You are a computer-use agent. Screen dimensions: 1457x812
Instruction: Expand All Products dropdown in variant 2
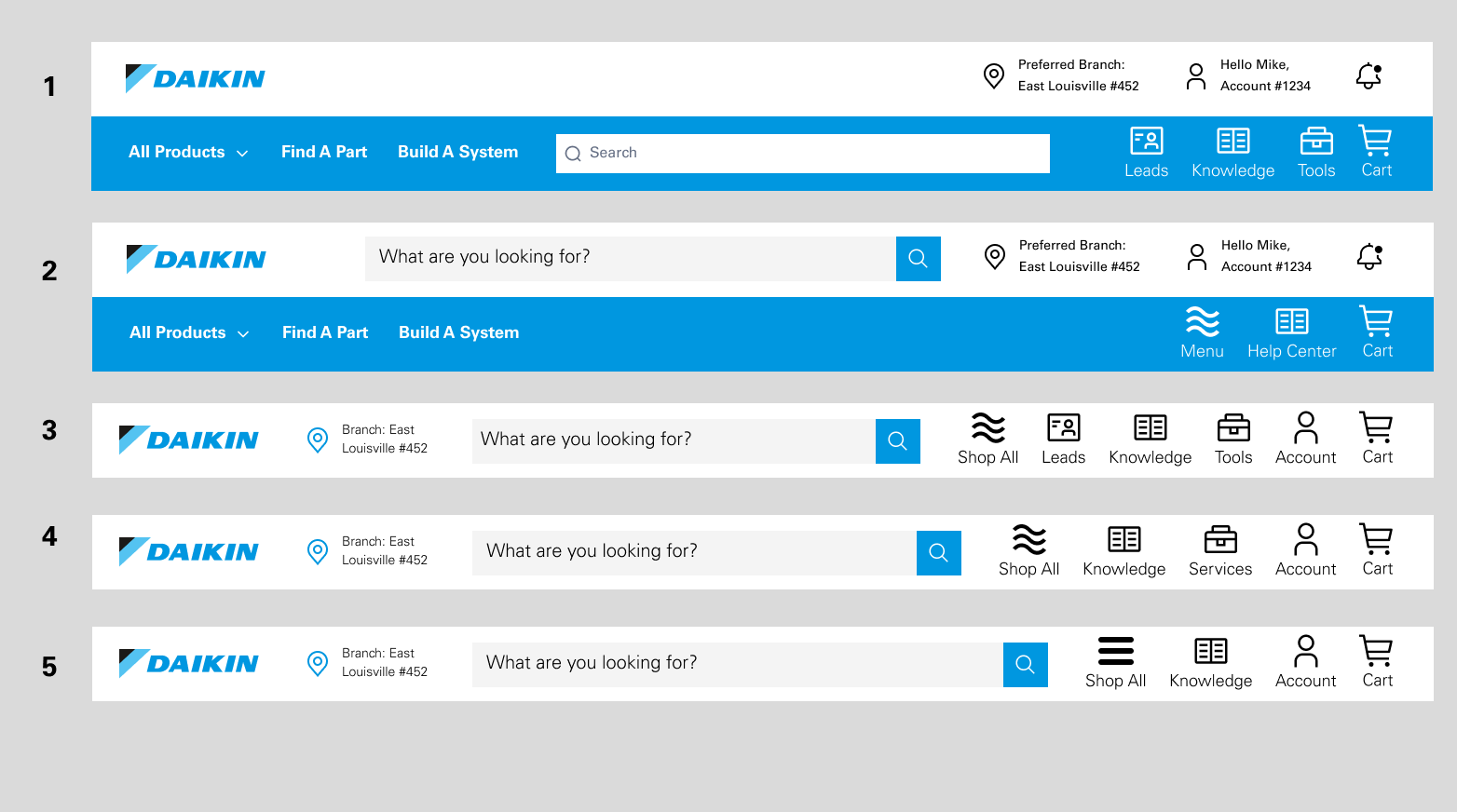tap(189, 332)
